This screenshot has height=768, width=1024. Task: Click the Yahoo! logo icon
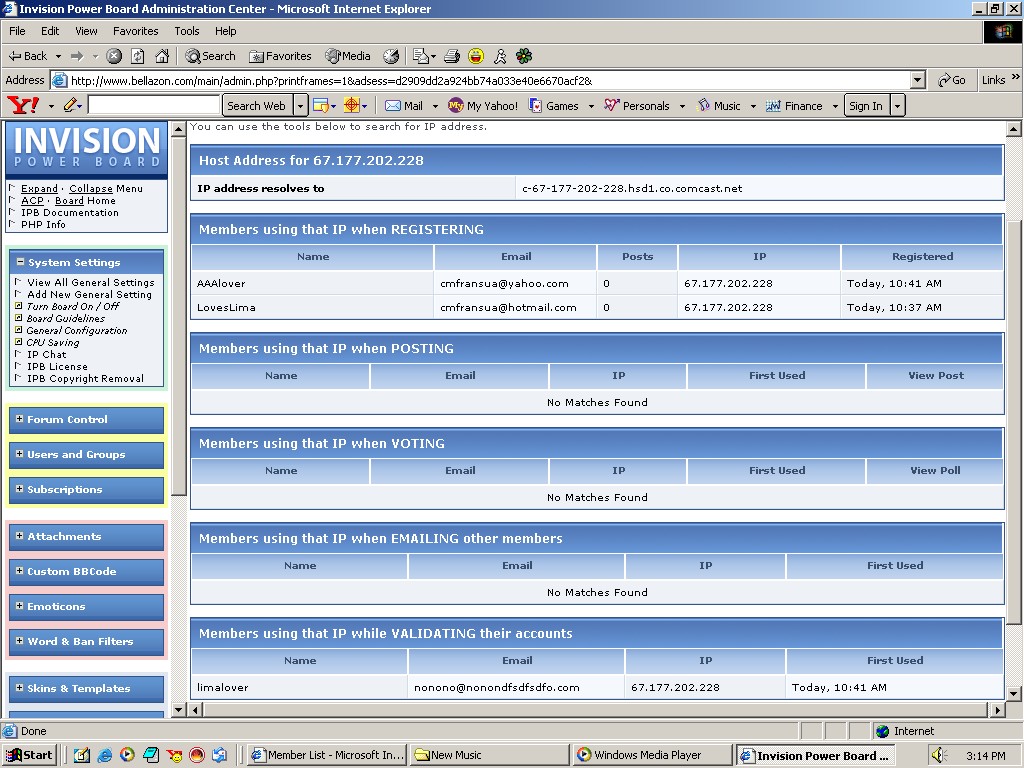coord(23,105)
